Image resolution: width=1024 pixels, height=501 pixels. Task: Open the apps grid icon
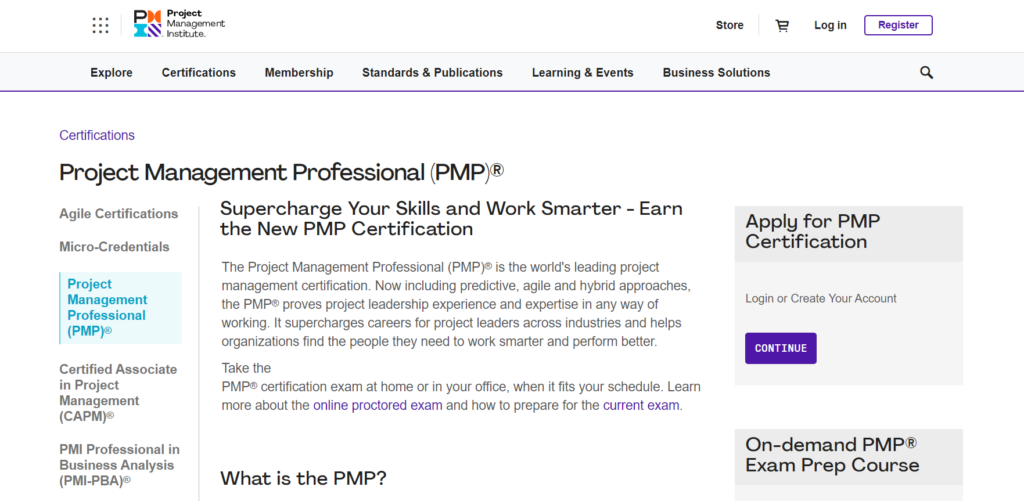tap(100, 25)
